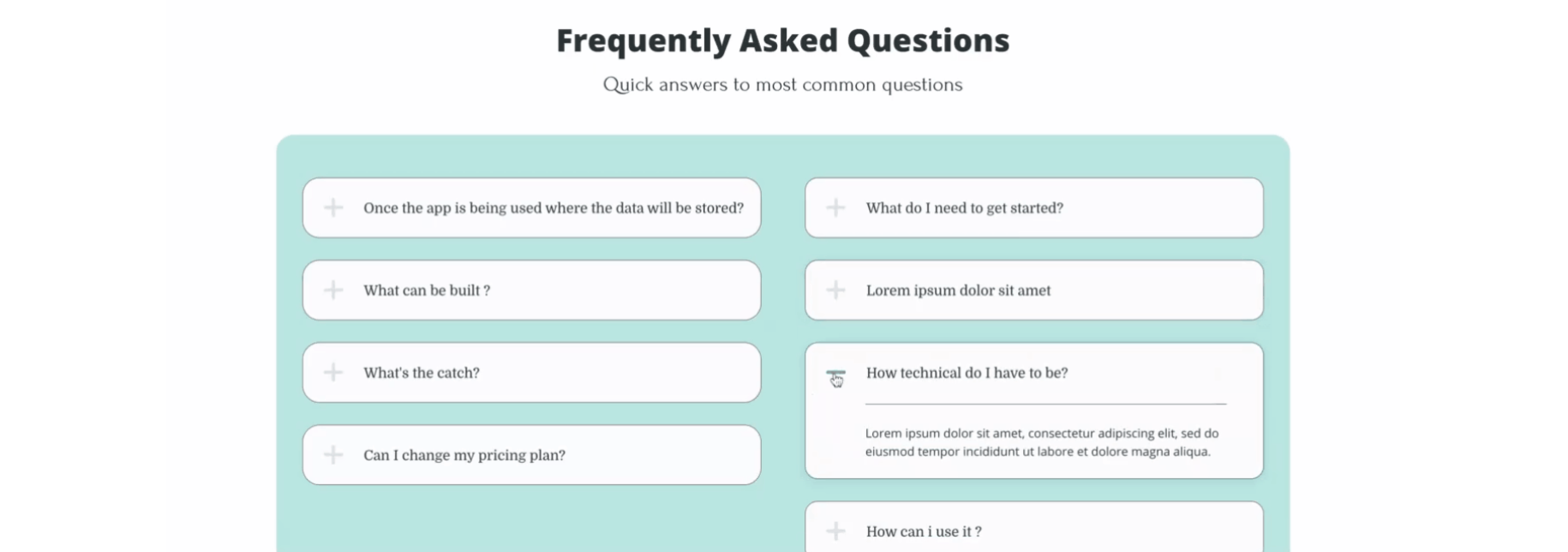This screenshot has height=552, width=1568.
Task: Click plus icon beside "How can i use it ?"
Action: click(x=835, y=531)
